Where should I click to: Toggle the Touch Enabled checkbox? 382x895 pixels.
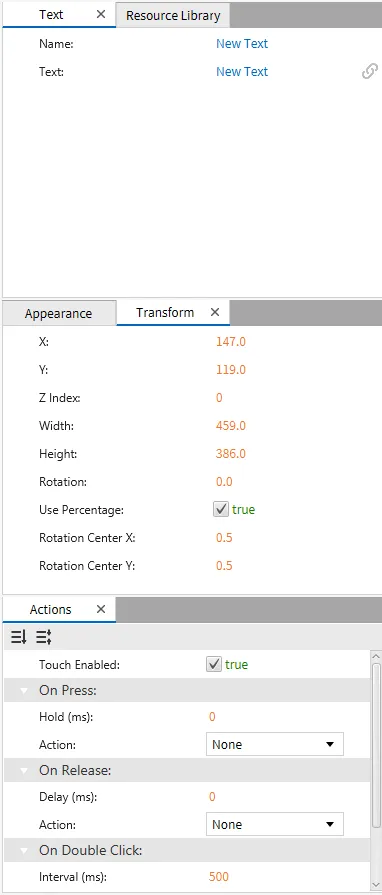point(214,664)
